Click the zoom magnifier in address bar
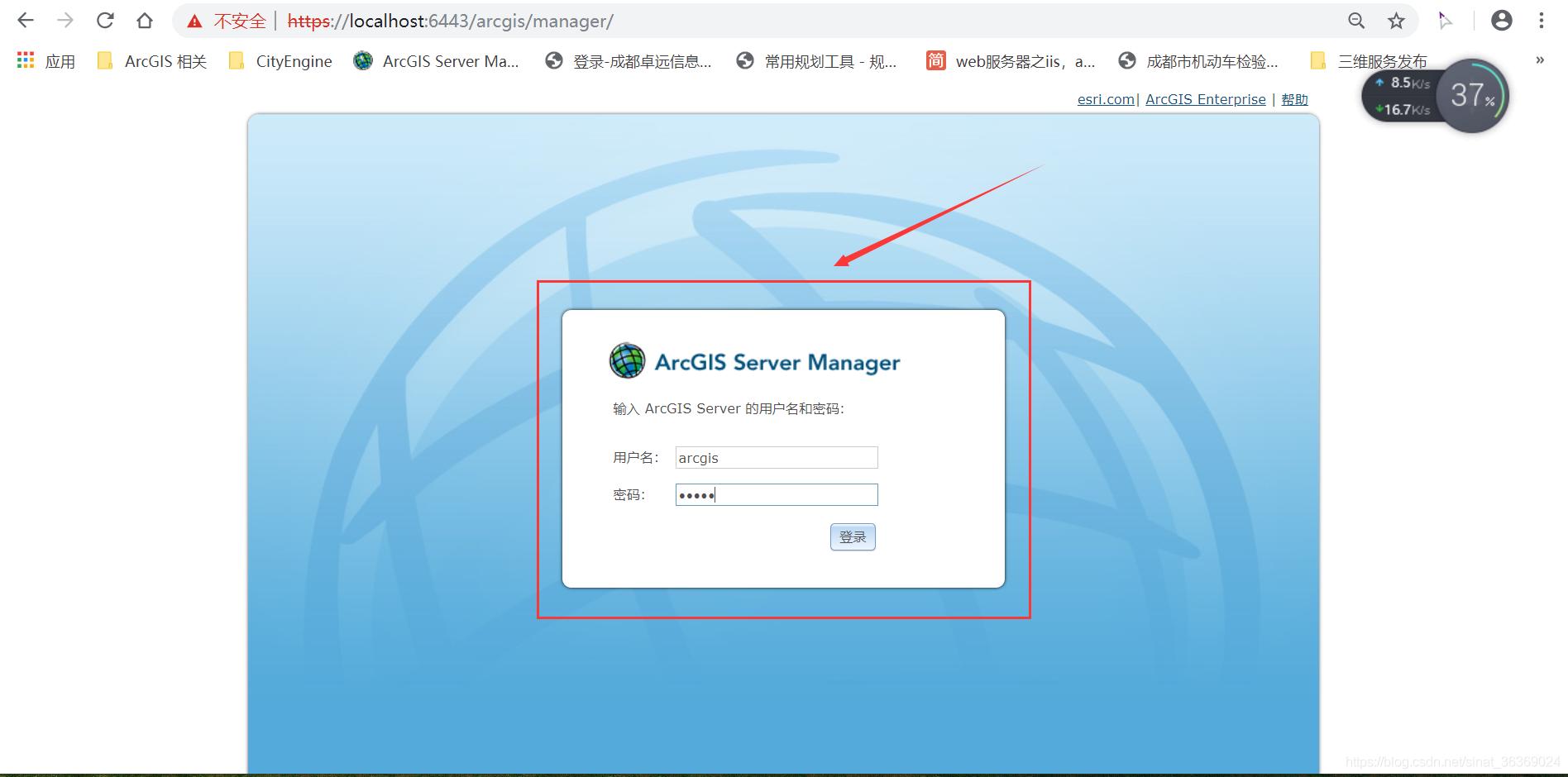This screenshot has width=1568, height=777. pos(1356,21)
